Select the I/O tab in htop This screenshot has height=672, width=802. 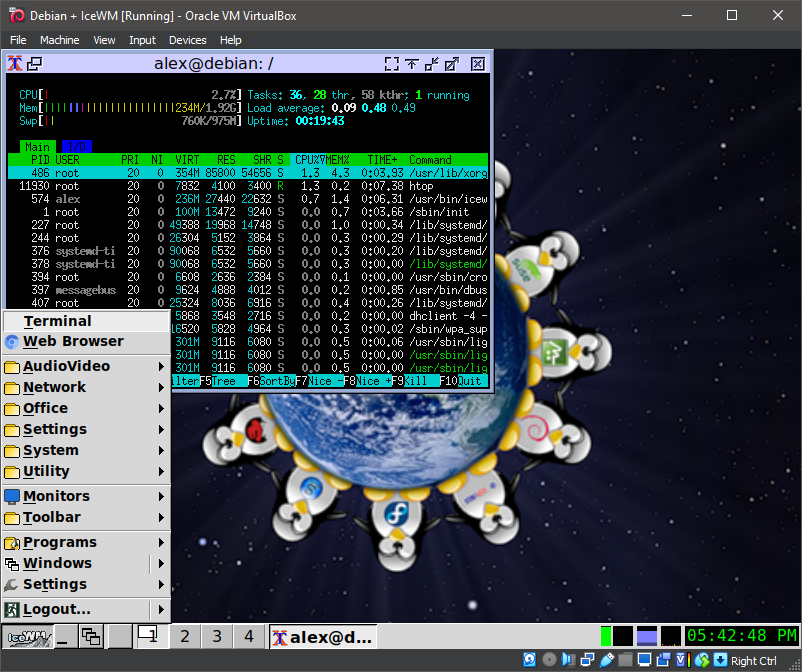[76, 146]
